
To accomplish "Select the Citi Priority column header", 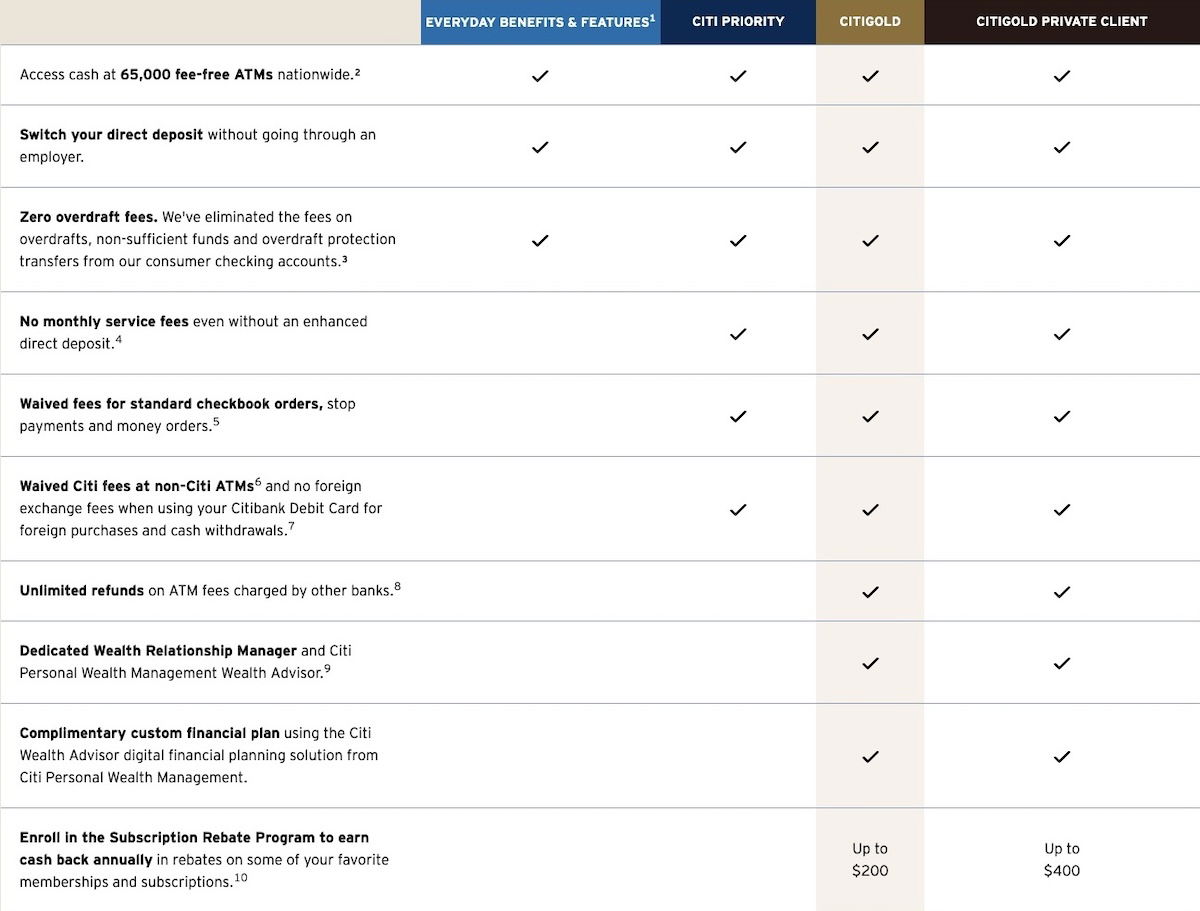I will pyautogui.click(x=738, y=22).
